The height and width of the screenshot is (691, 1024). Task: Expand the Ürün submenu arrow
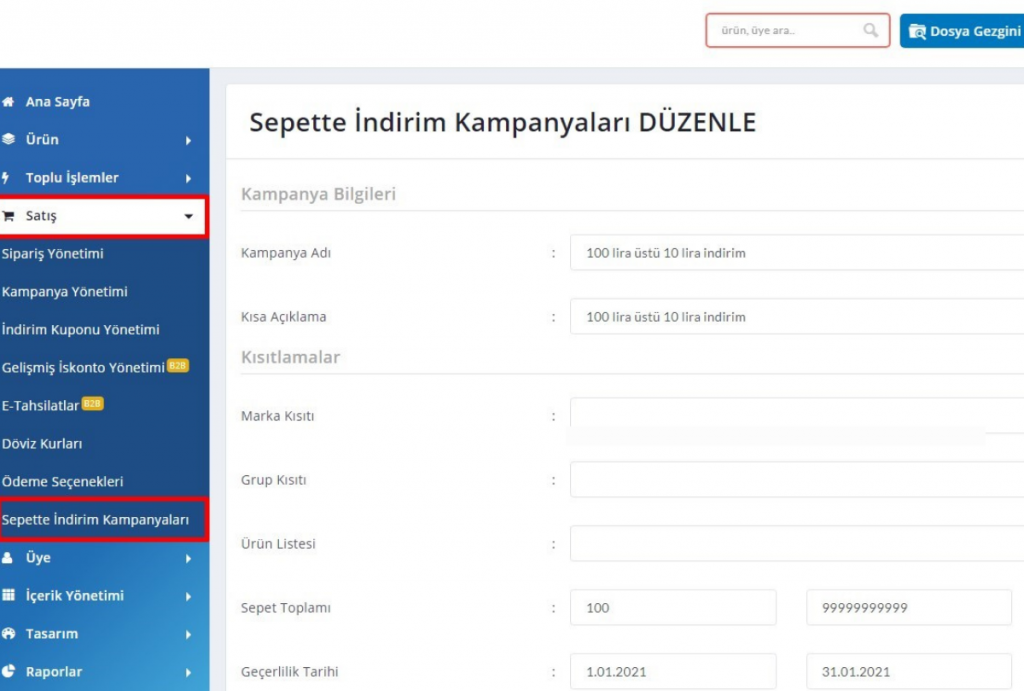(189, 140)
